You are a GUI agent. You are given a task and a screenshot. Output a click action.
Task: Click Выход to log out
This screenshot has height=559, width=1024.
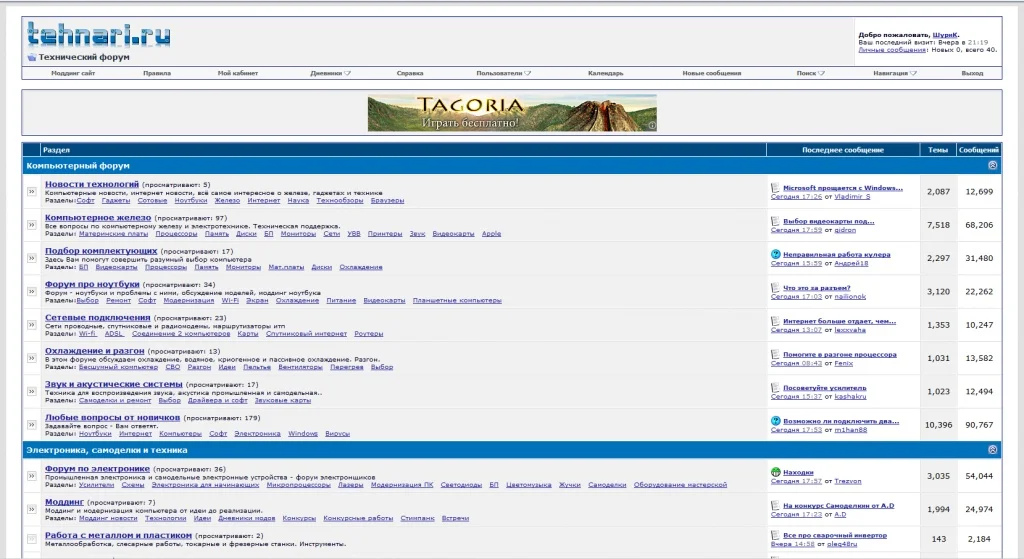point(972,73)
